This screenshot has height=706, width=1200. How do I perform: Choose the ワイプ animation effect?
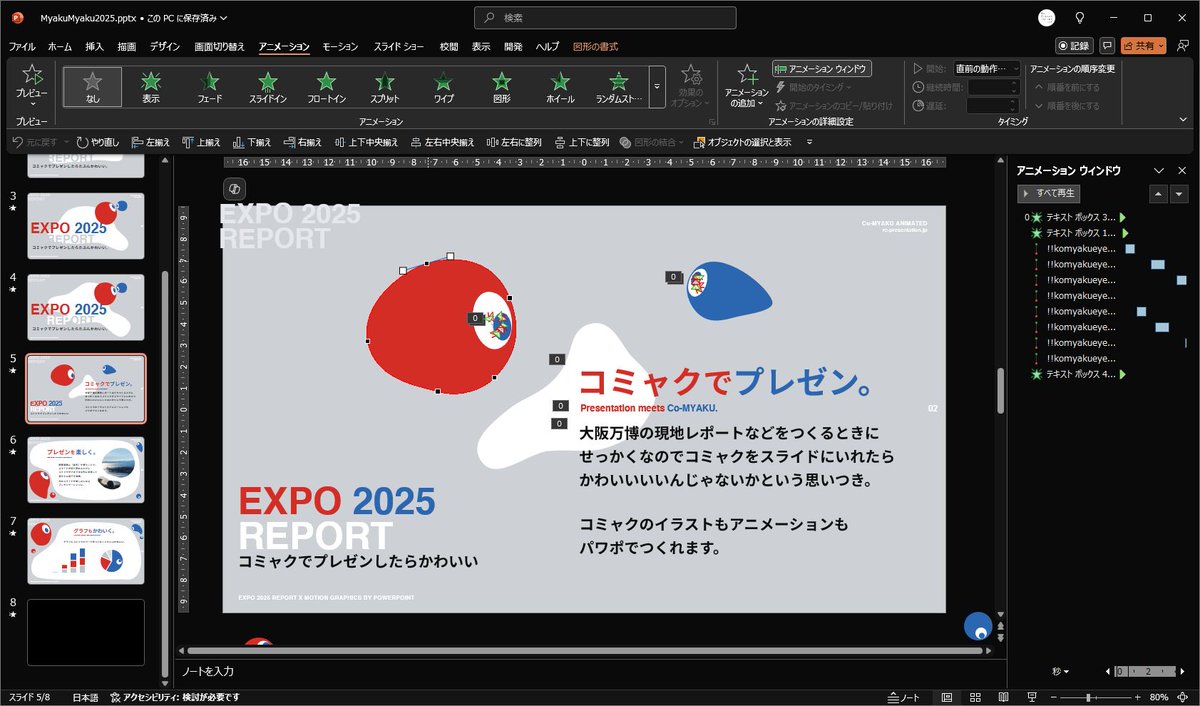pyautogui.click(x=443, y=84)
